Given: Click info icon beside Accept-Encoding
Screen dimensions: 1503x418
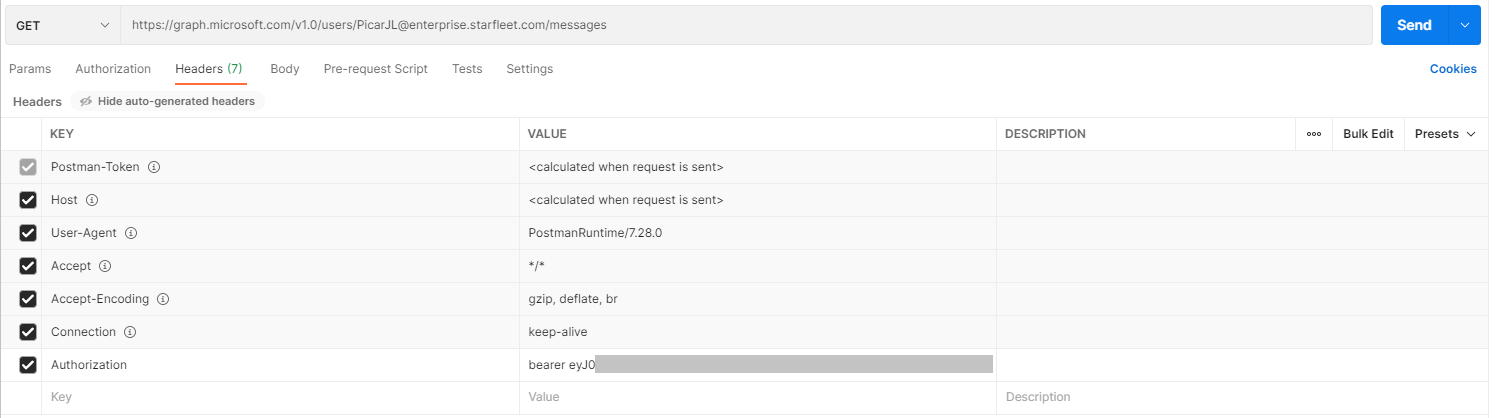Looking at the screenshot, I should click(163, 299).
